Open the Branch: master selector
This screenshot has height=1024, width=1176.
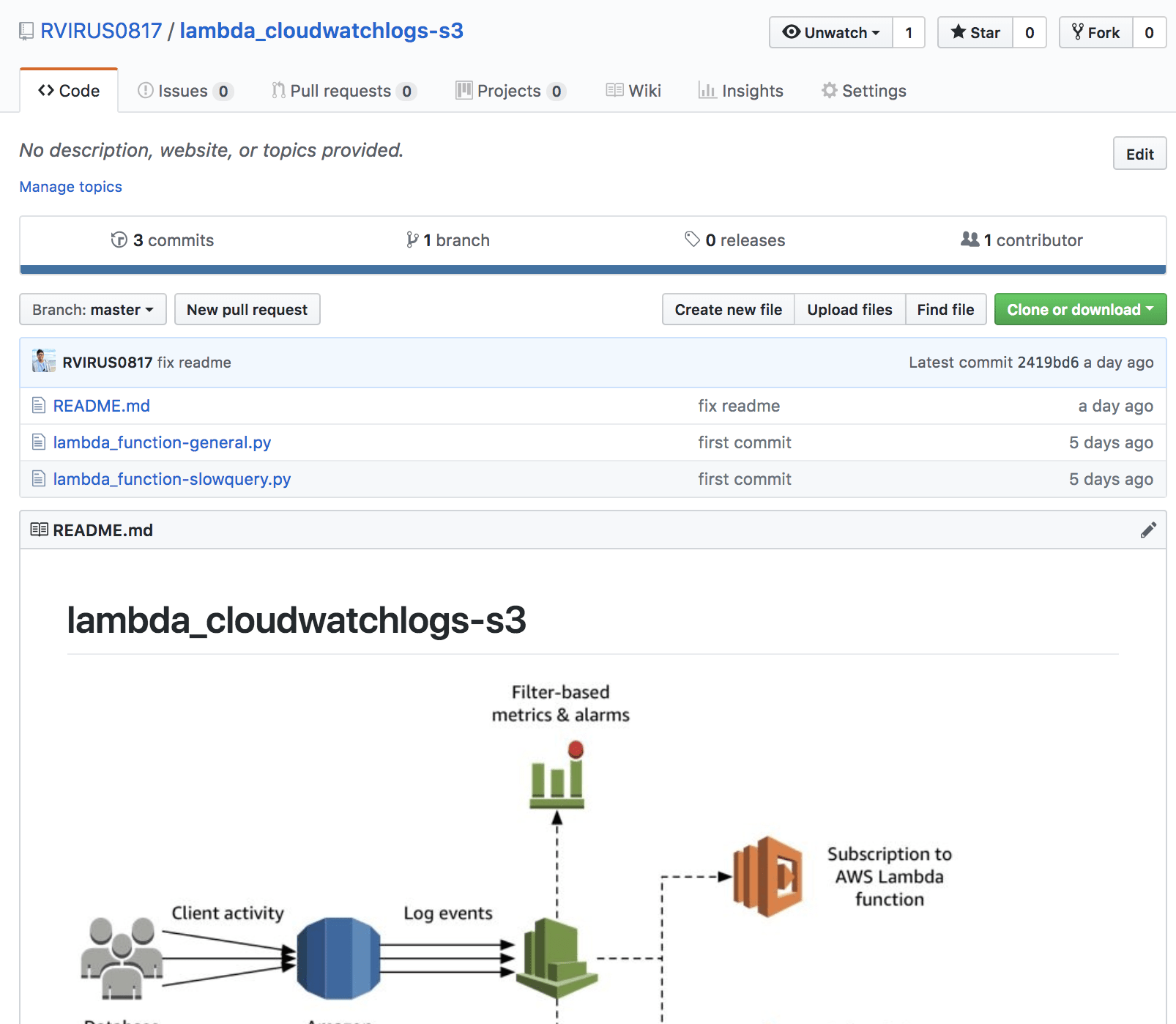(93, 310)
